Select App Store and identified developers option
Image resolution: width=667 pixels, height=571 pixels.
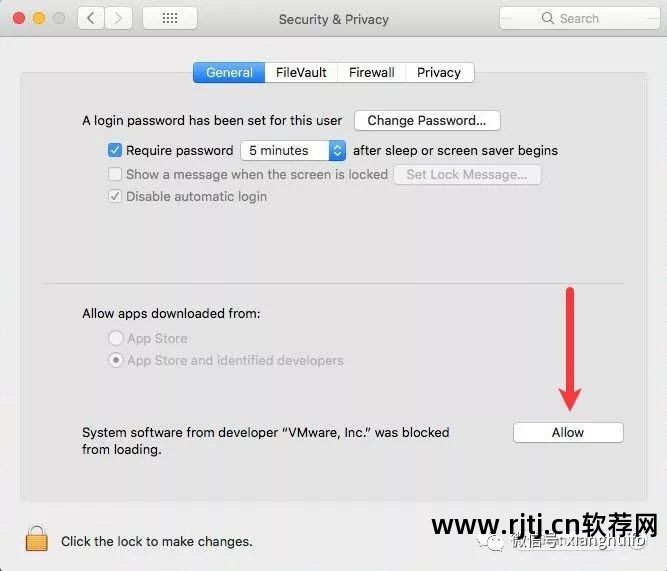point(116,360)
